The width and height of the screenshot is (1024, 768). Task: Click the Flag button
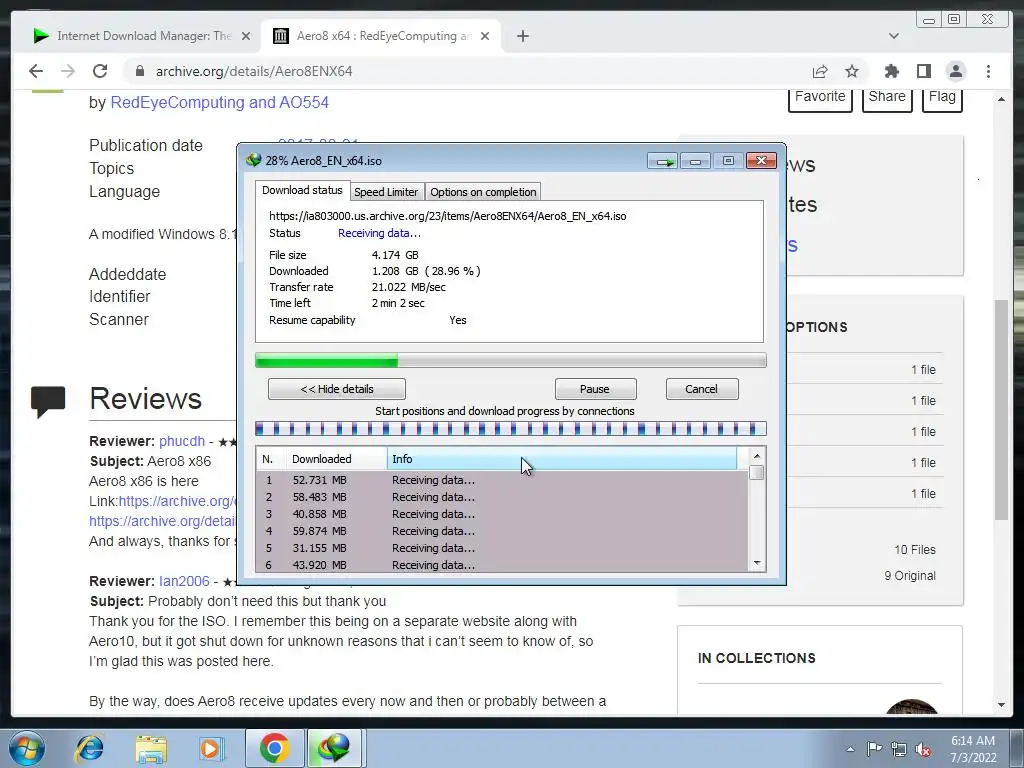click(942, 97)
